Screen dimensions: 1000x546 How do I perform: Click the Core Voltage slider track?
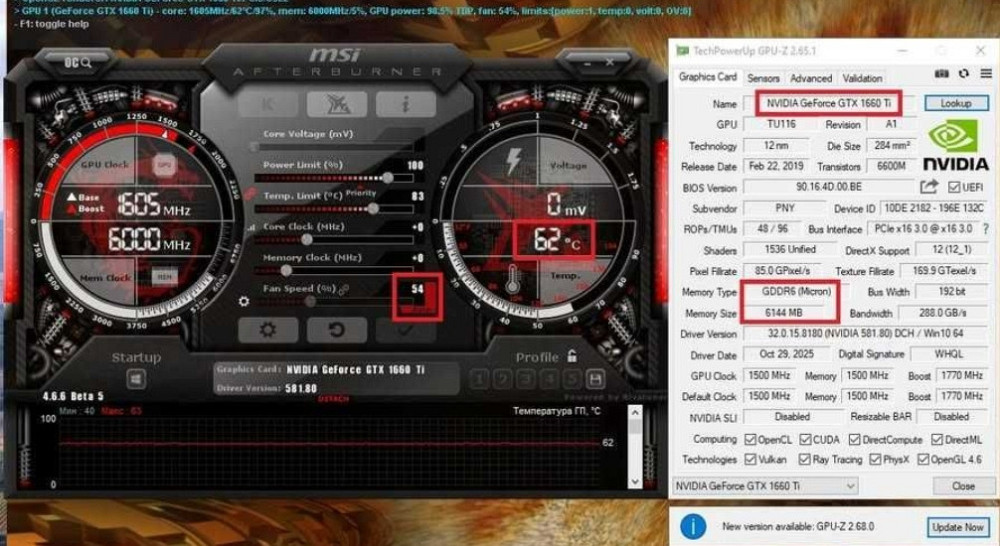(334, 147)
